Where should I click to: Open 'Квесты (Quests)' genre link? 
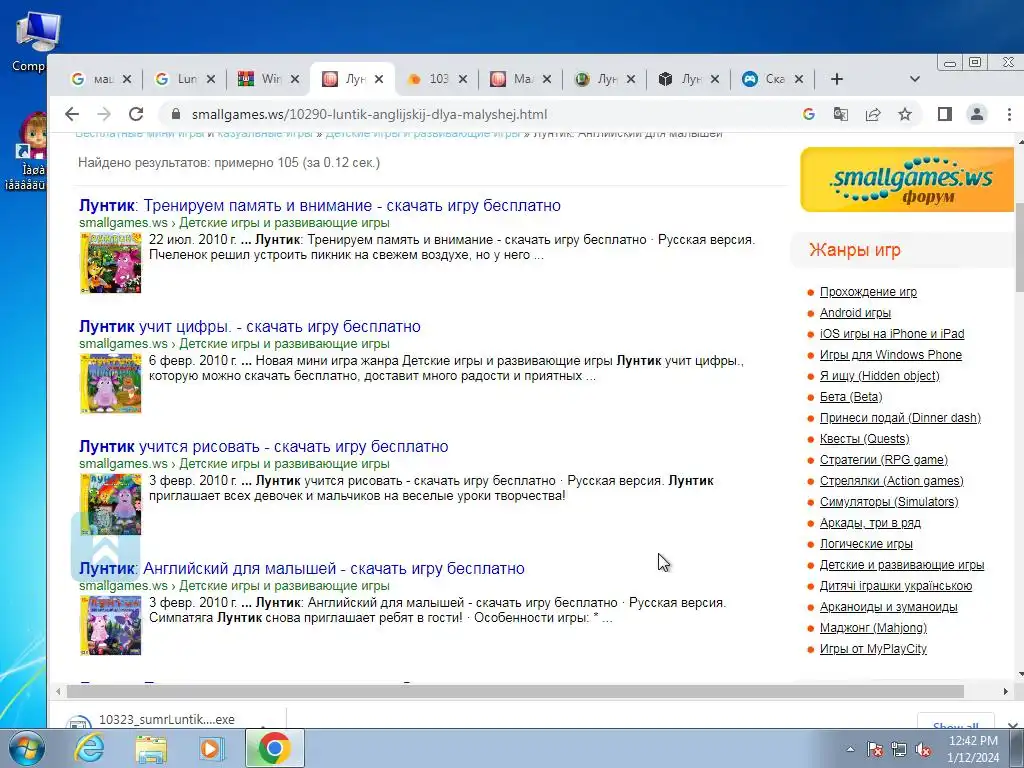tap(864, 439)
